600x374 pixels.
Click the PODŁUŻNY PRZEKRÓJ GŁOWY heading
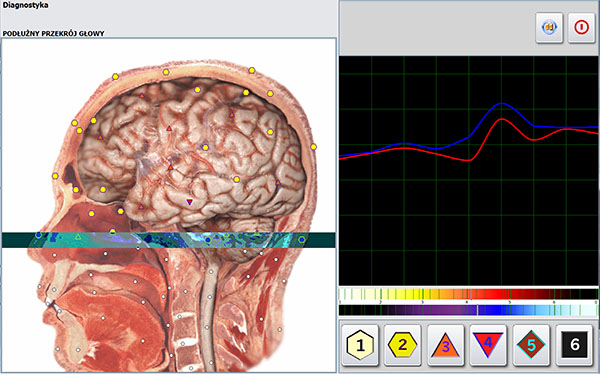(54, 34)
